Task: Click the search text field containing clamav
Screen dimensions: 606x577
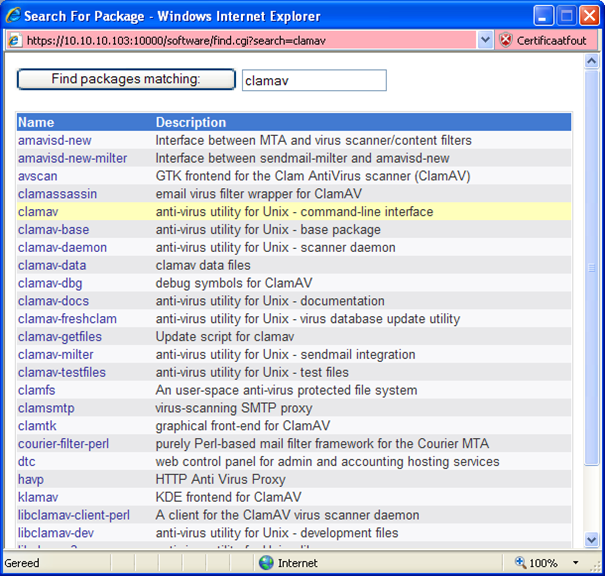Action: 313,80
